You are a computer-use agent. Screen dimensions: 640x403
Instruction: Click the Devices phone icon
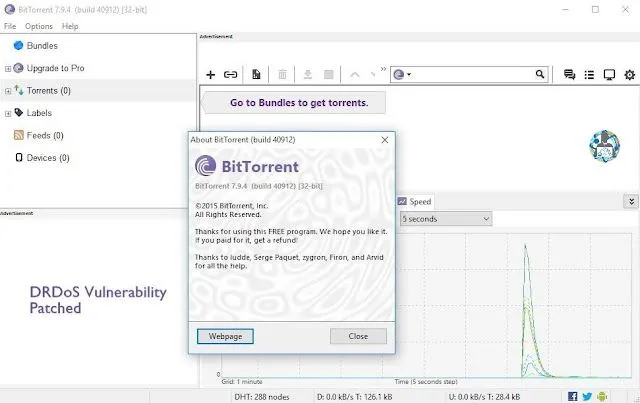point(19,157)
